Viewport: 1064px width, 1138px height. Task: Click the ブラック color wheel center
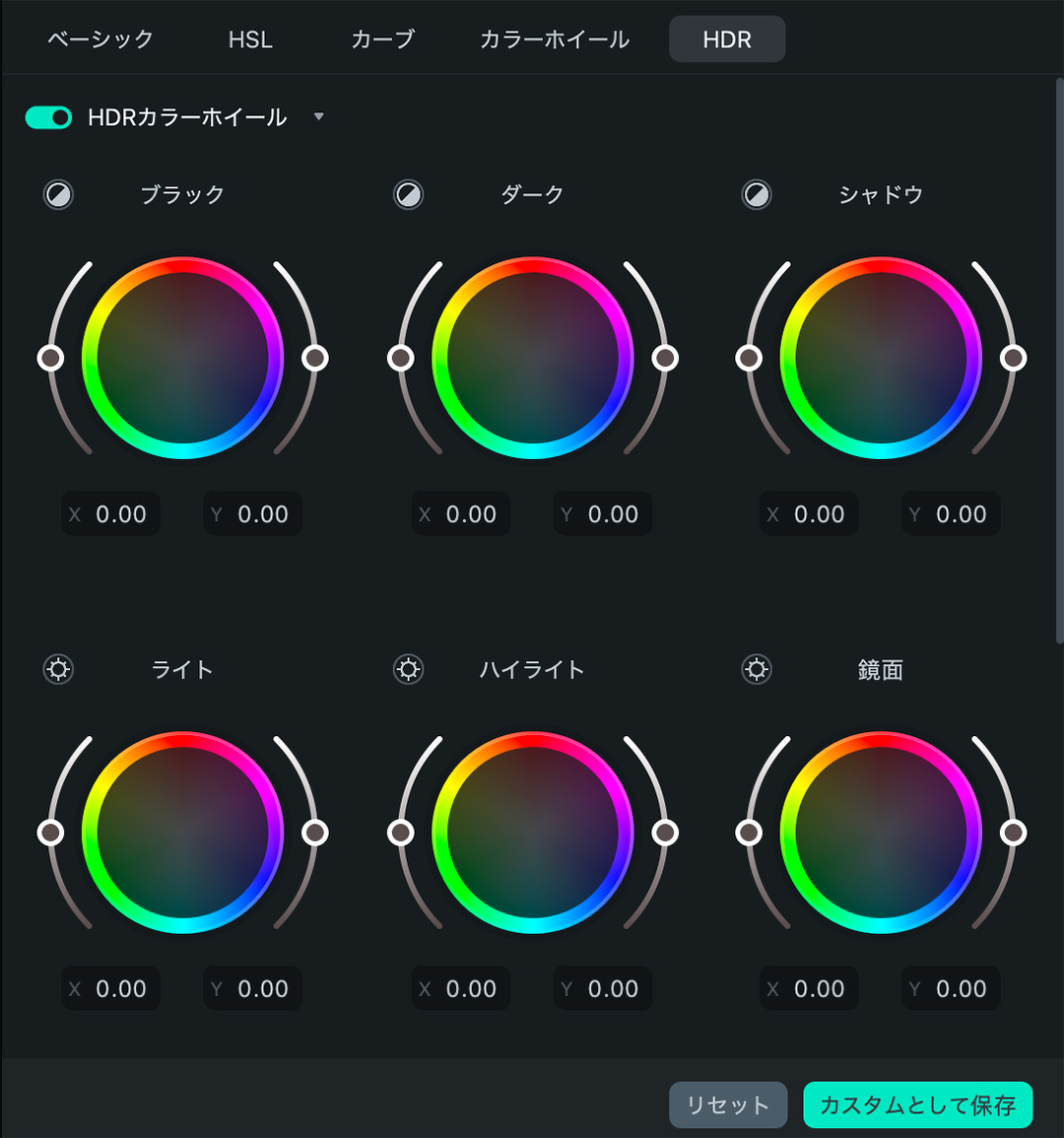pyautogui.click(x=183, y=358)
